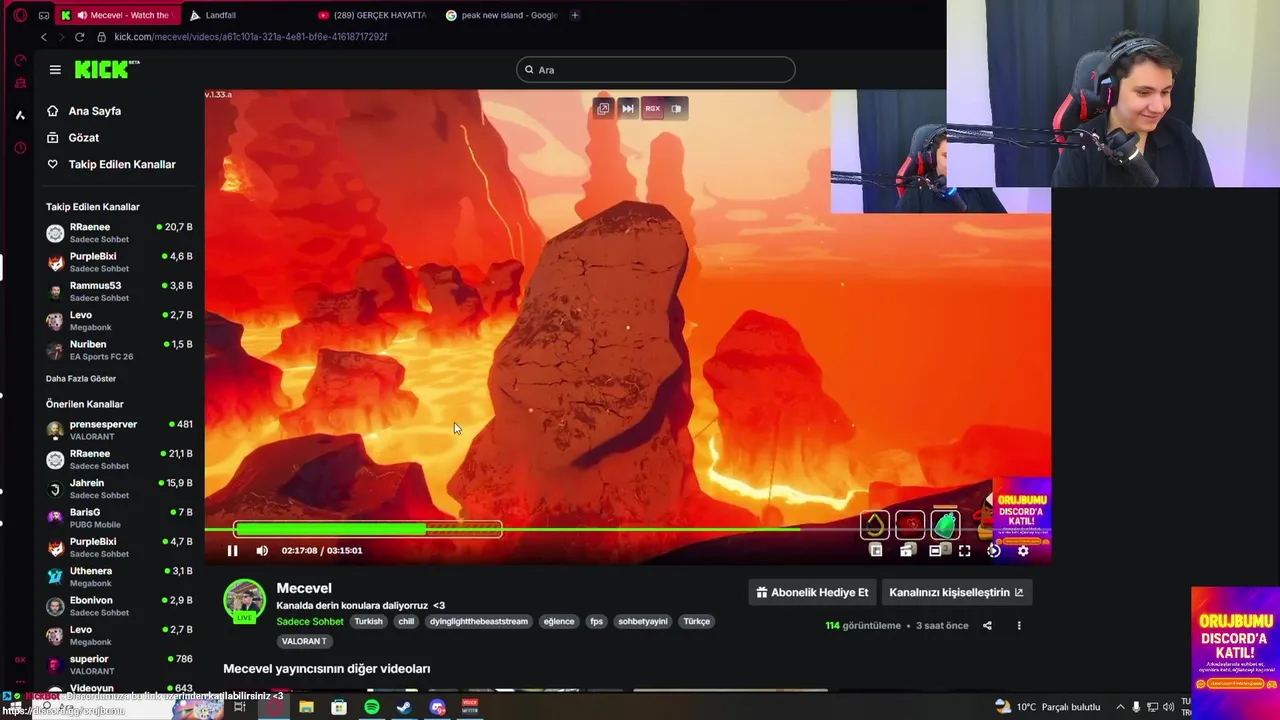1280x720 pixels.
Task: Share the video via share icon
Action: tap(987, 625)
